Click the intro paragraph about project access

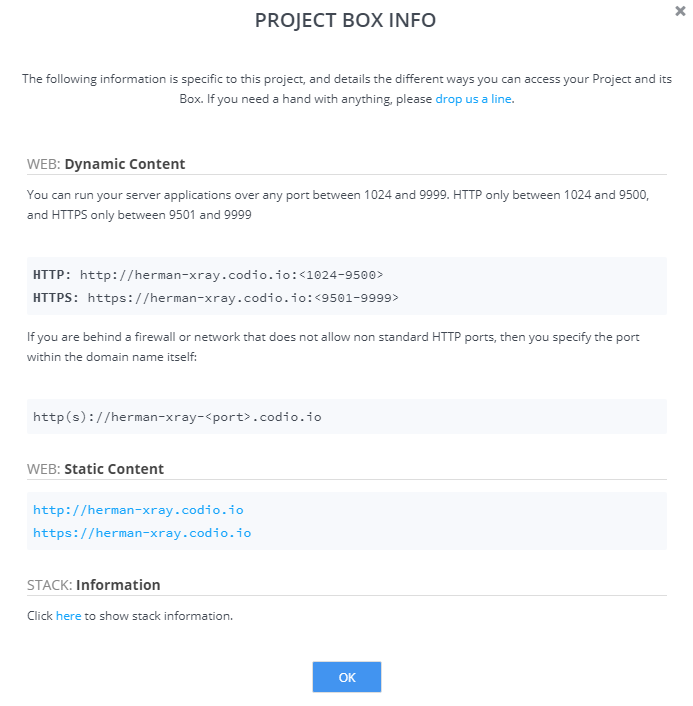[x=347, y=89]
